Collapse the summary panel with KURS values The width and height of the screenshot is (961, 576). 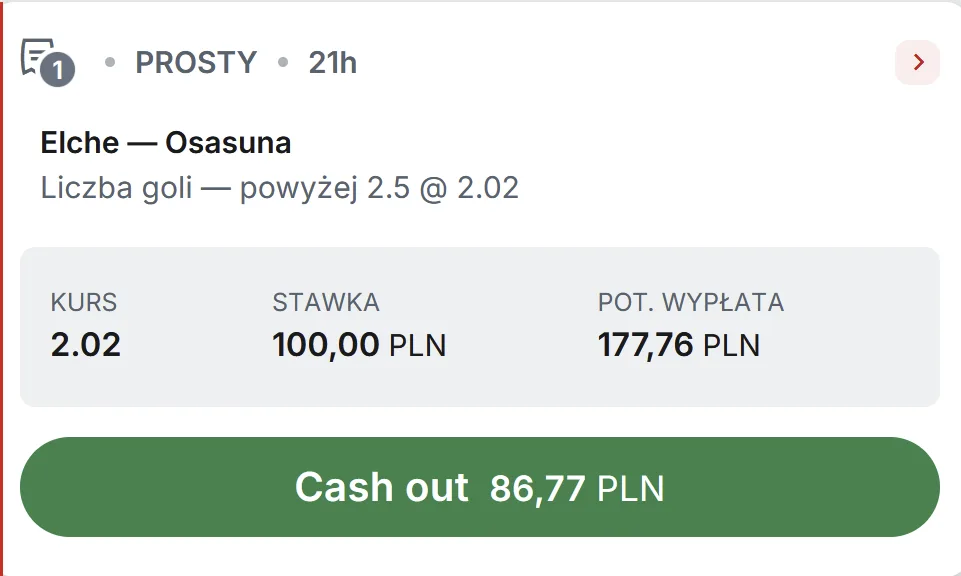(480, 327)
